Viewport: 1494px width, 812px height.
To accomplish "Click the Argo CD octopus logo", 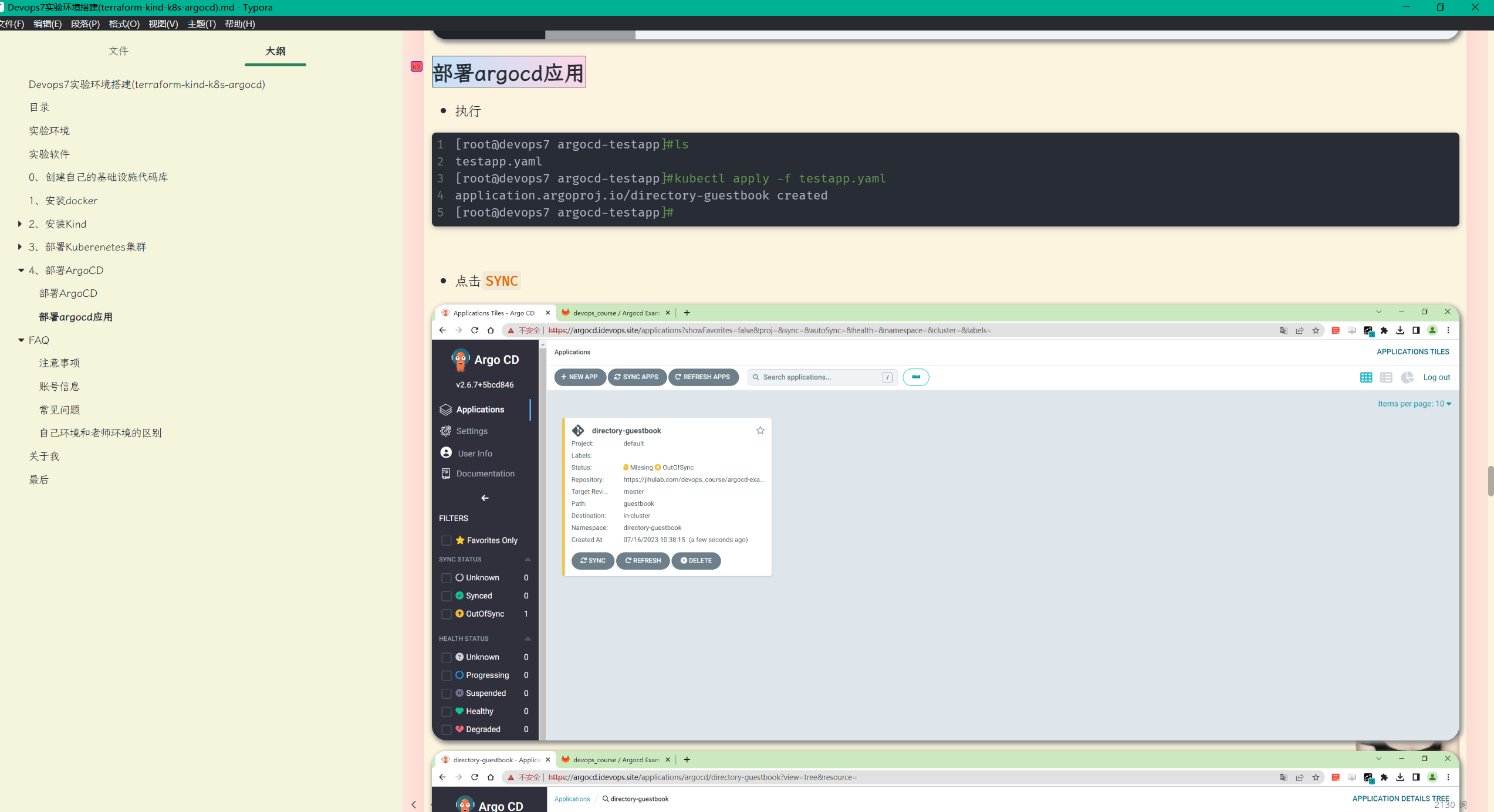I will coord(461,360).
